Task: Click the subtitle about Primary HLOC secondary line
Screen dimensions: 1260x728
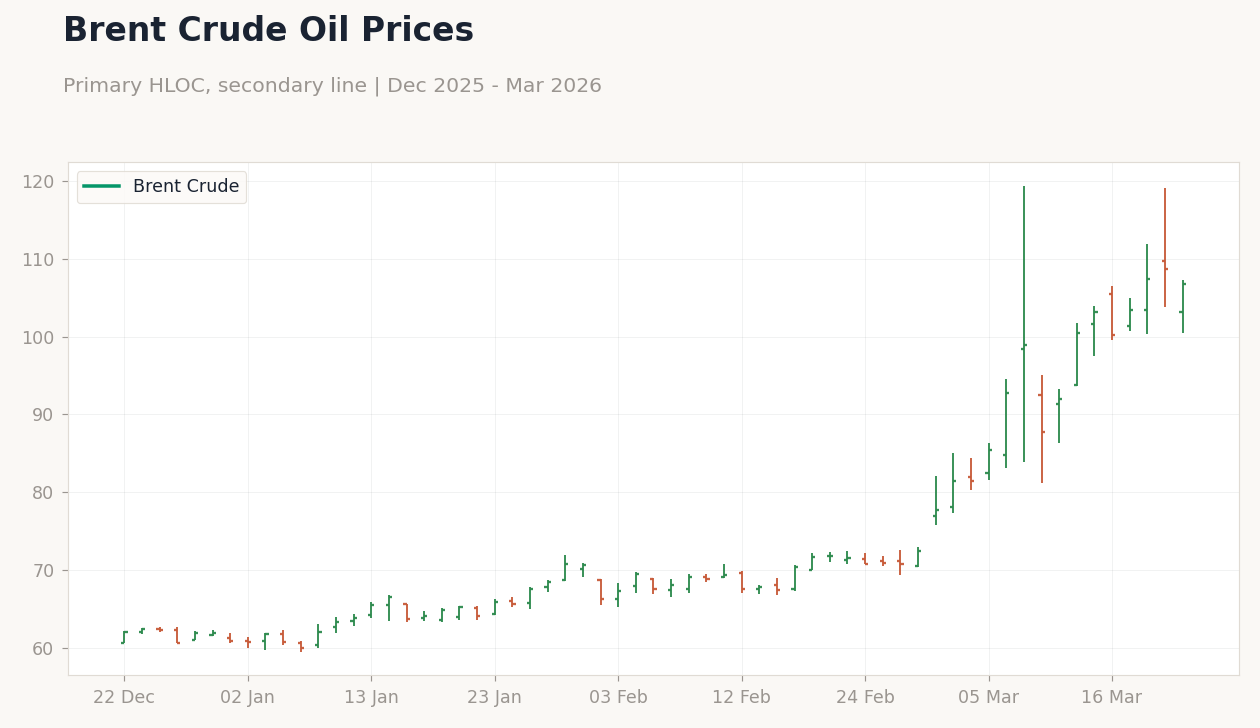Action: [x=332, y=86]
